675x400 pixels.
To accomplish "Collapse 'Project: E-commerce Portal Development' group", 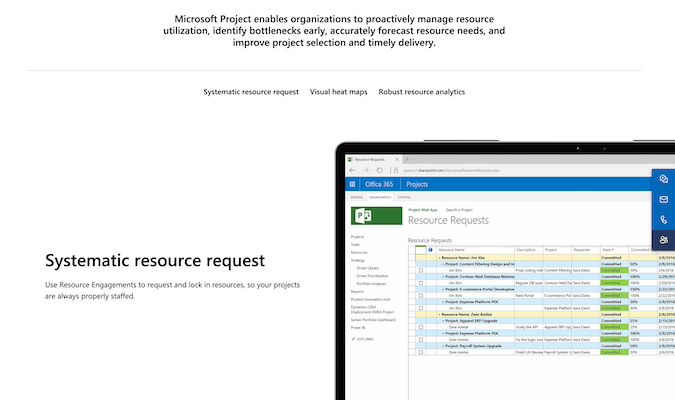I will tap(443, 289).
